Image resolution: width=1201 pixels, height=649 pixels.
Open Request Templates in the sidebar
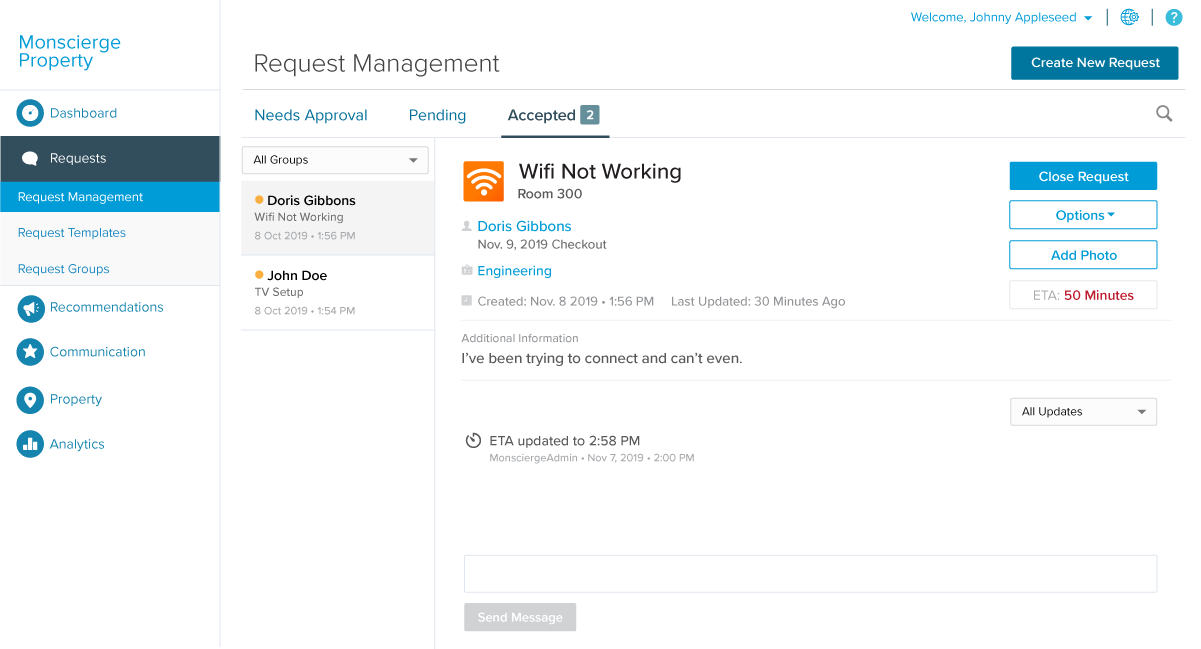click(72, 233)
